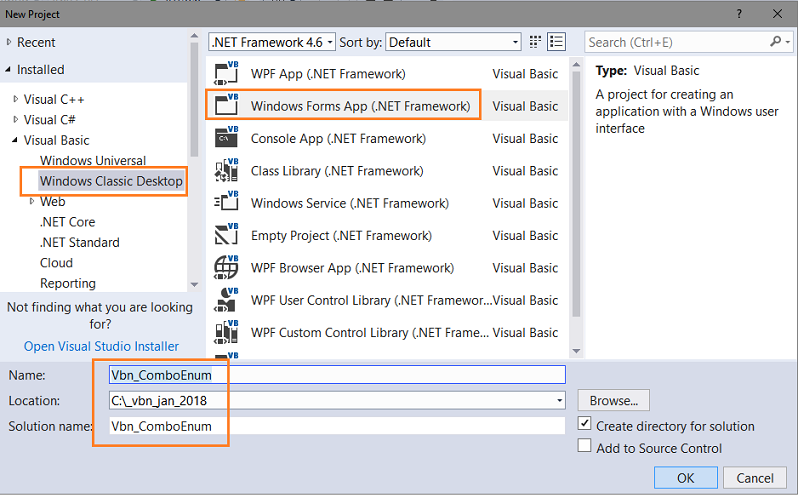Select 'WPF Browser App (.NET Framework)' row text
The width and height of the screenshot is (798, 498).
(x=352, y=268)
